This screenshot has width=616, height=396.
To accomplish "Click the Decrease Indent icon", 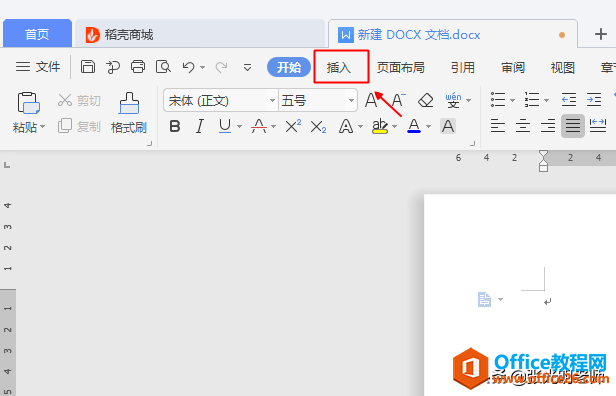I will pyautogui.click(x=568, y=100).
